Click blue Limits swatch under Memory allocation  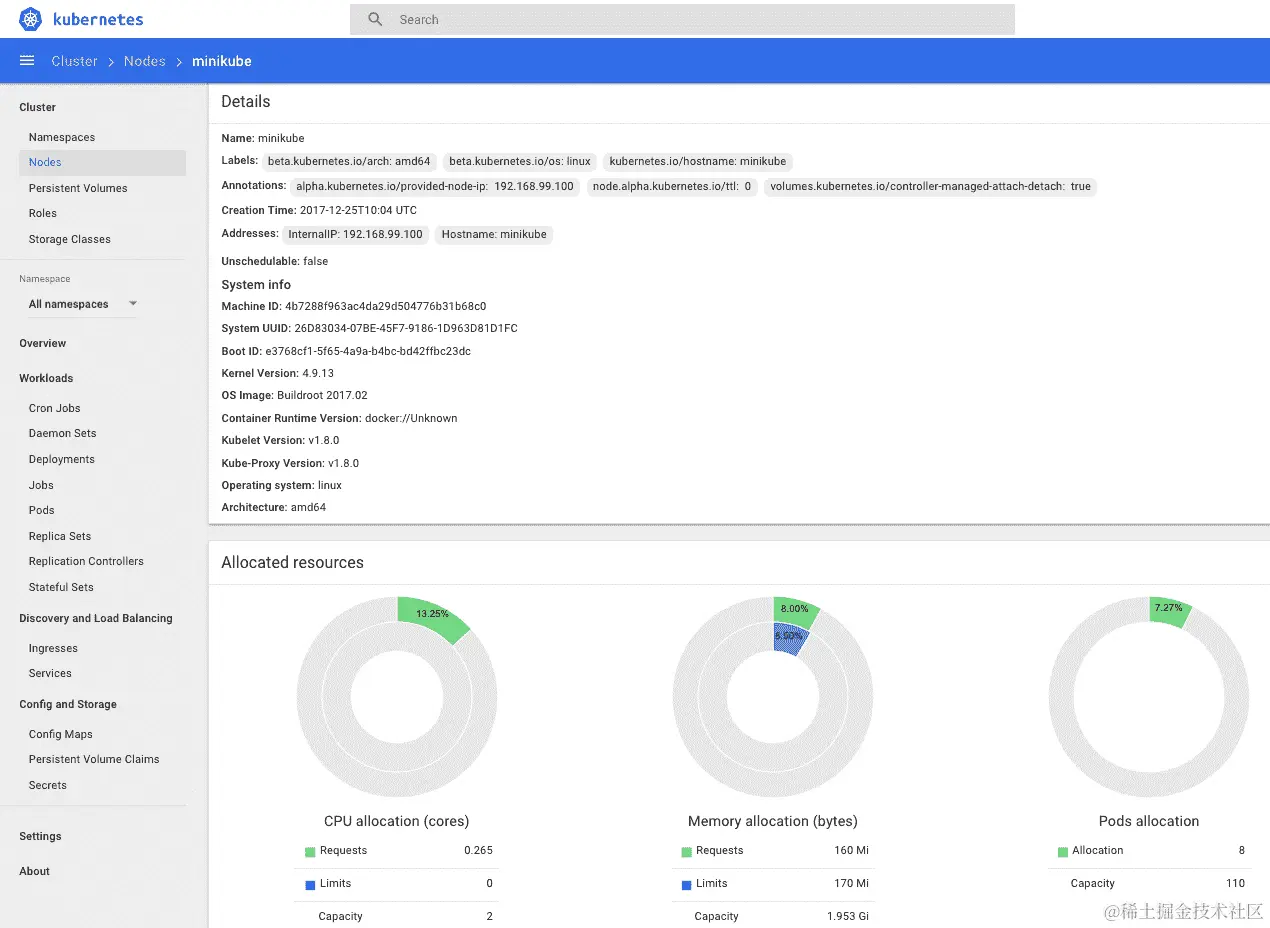[x=686, y=885]
